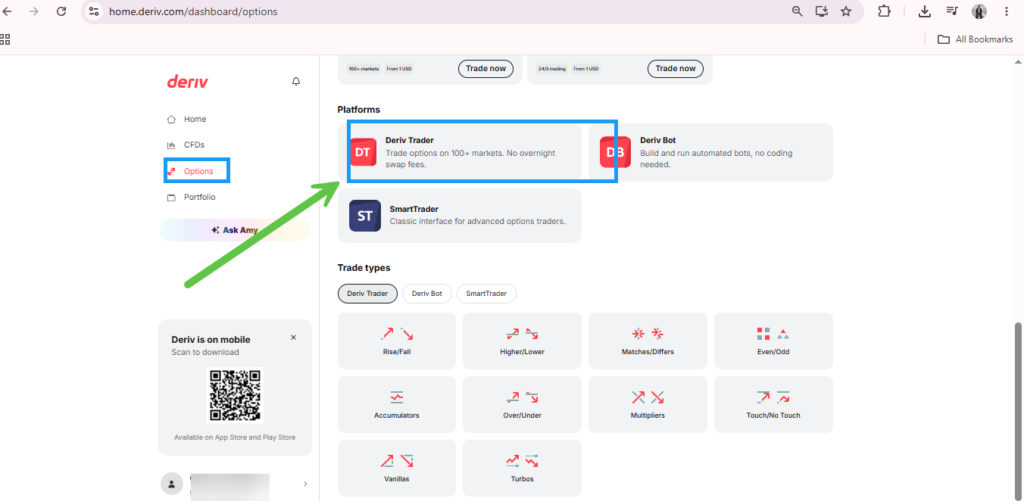Open the Ask Amy assistant
The image size is (1024, 501).
[235, 230]
